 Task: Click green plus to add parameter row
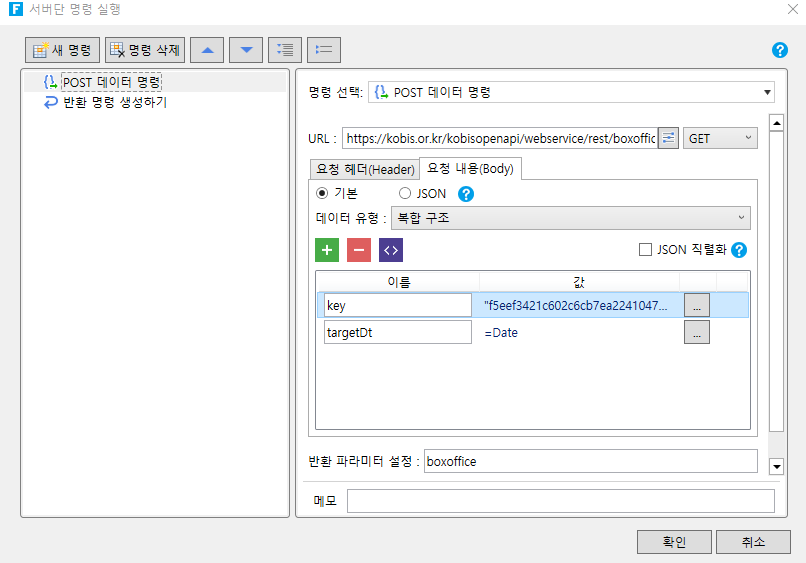(327, 250)
